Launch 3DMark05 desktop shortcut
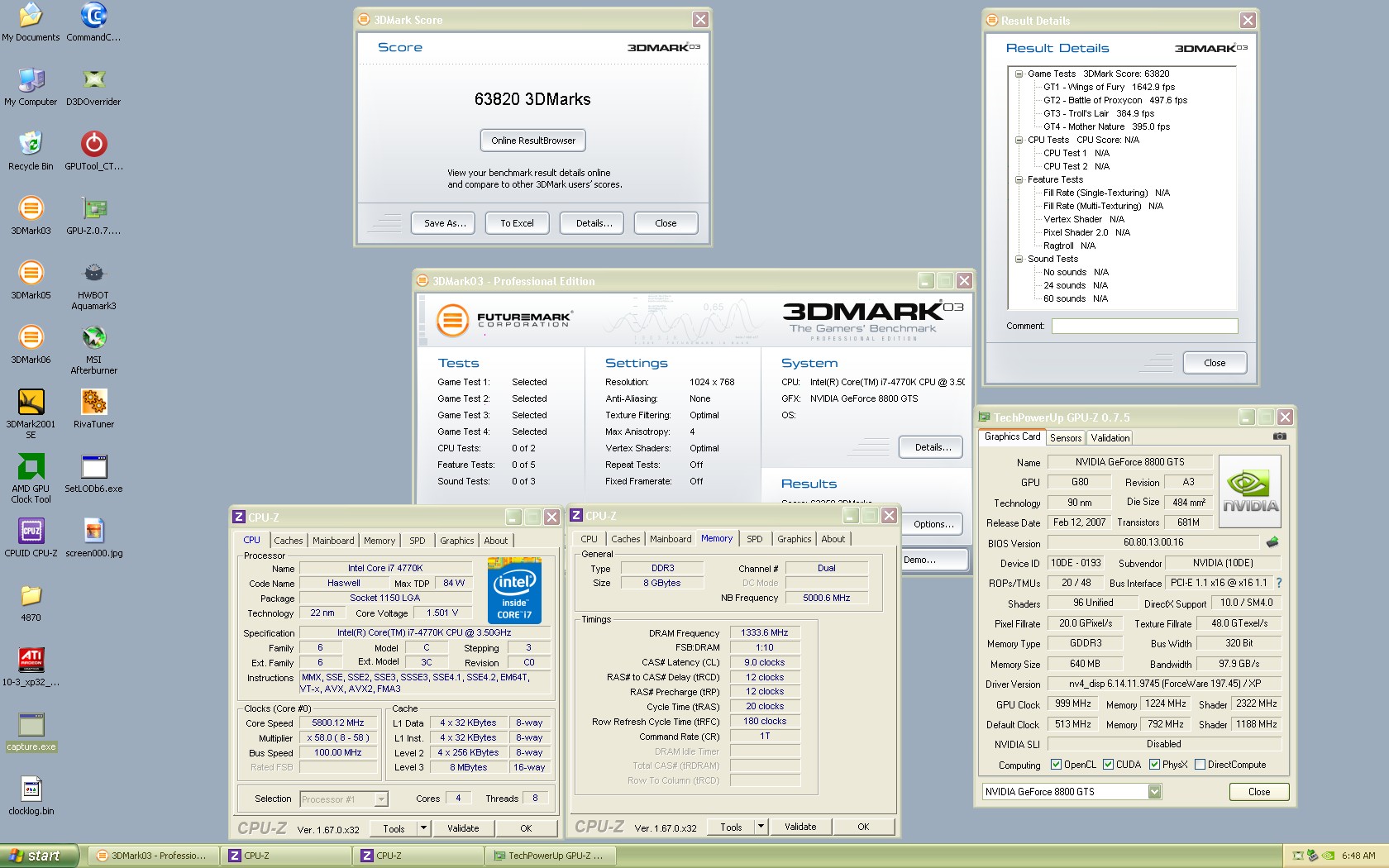Image resolution: width=1389 pixels, height=868 pixels. (31, 280)
